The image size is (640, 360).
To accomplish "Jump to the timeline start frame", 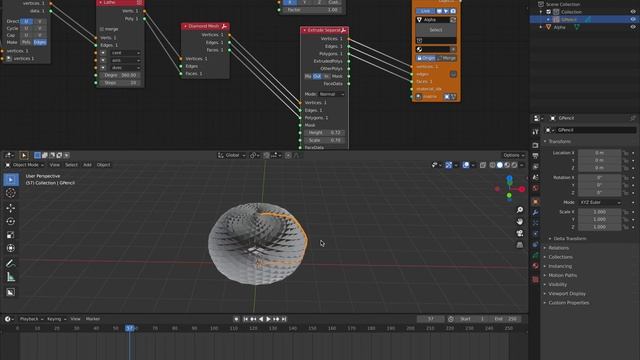I will [x=246, y=319].
